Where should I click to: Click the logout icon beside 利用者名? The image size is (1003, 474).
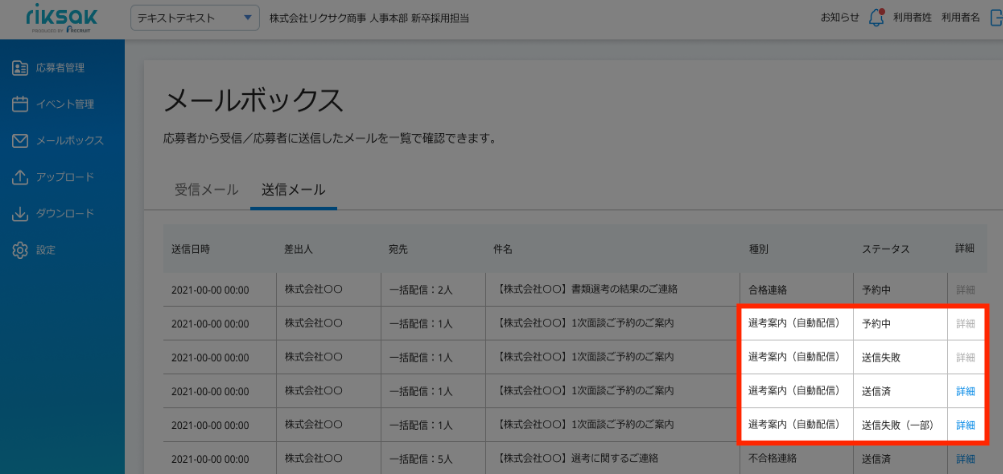995,18
